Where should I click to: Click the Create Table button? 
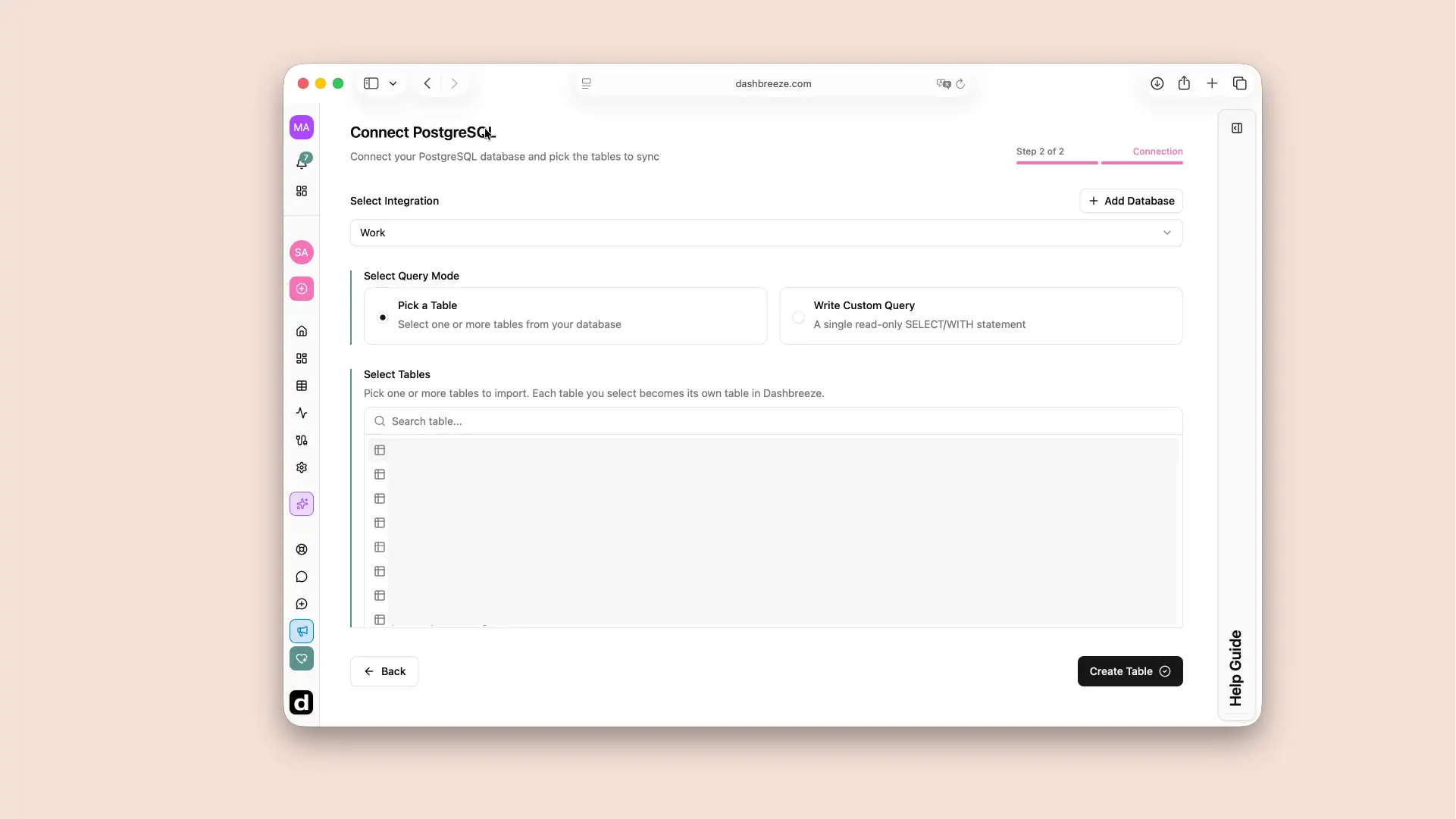coord(1130,671)
